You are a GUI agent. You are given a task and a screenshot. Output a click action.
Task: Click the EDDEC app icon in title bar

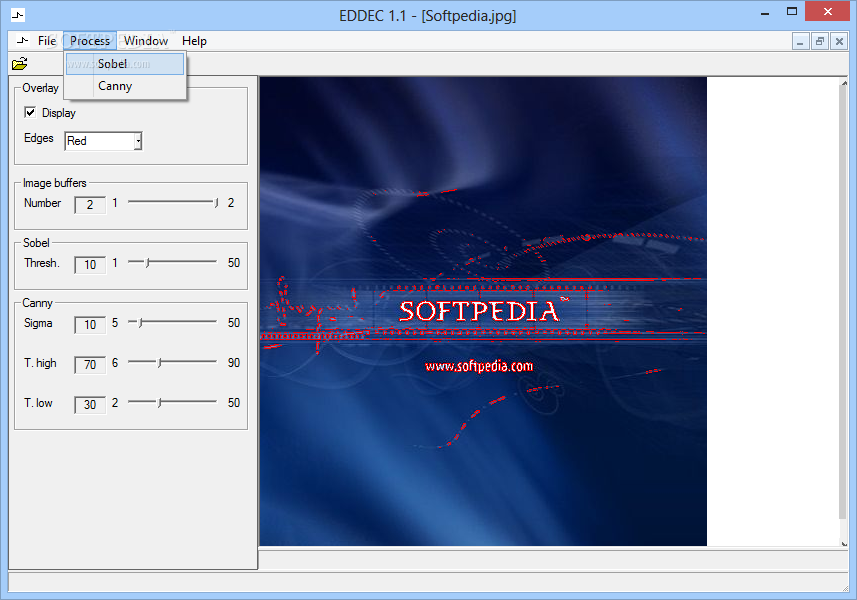tap(17, 15)
